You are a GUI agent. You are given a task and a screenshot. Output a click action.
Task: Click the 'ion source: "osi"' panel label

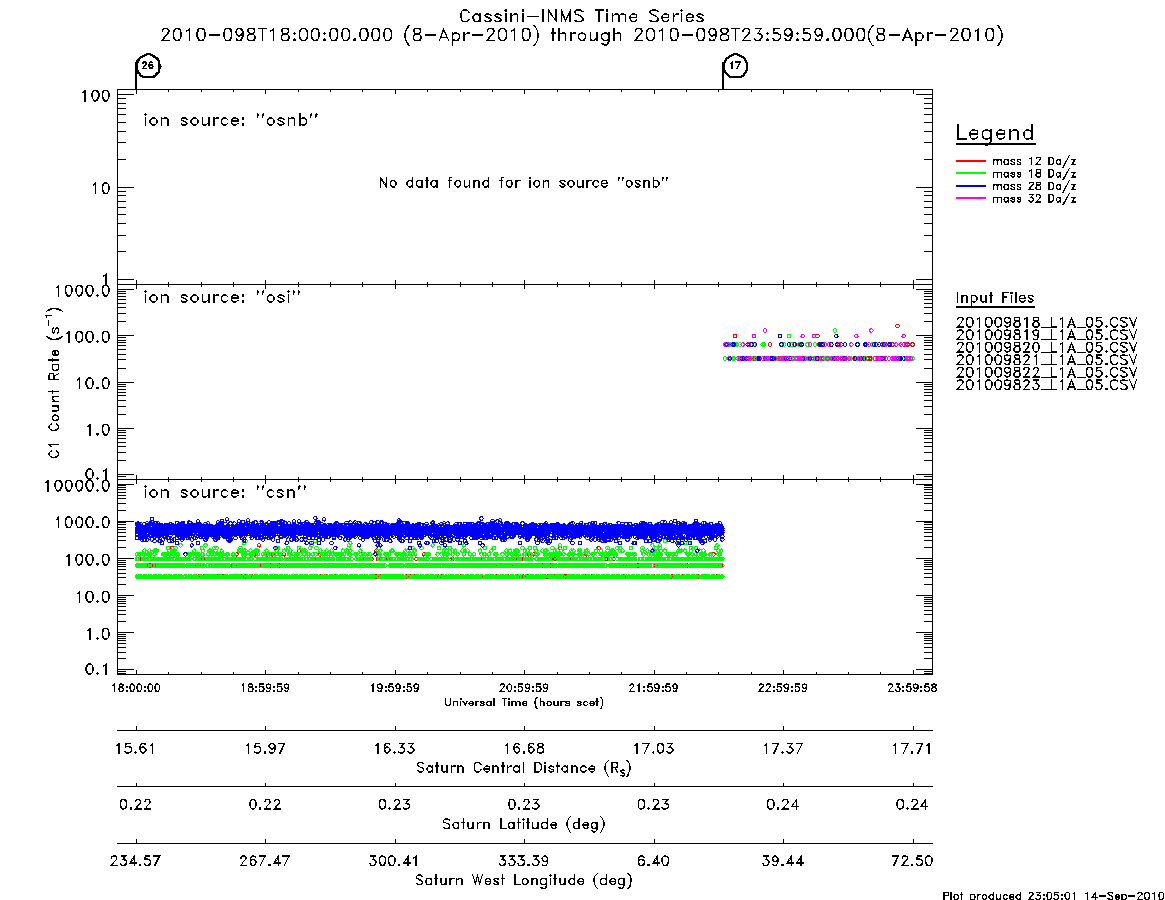222,297
